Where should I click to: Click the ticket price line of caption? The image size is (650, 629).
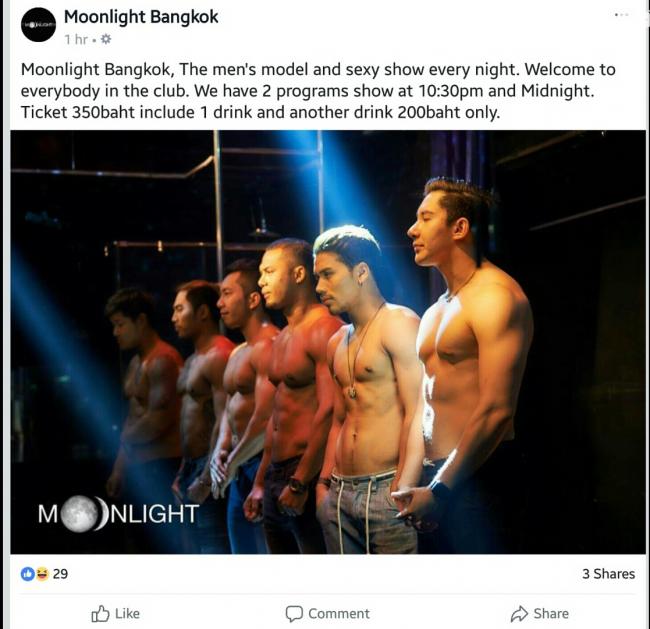point(260,112)
